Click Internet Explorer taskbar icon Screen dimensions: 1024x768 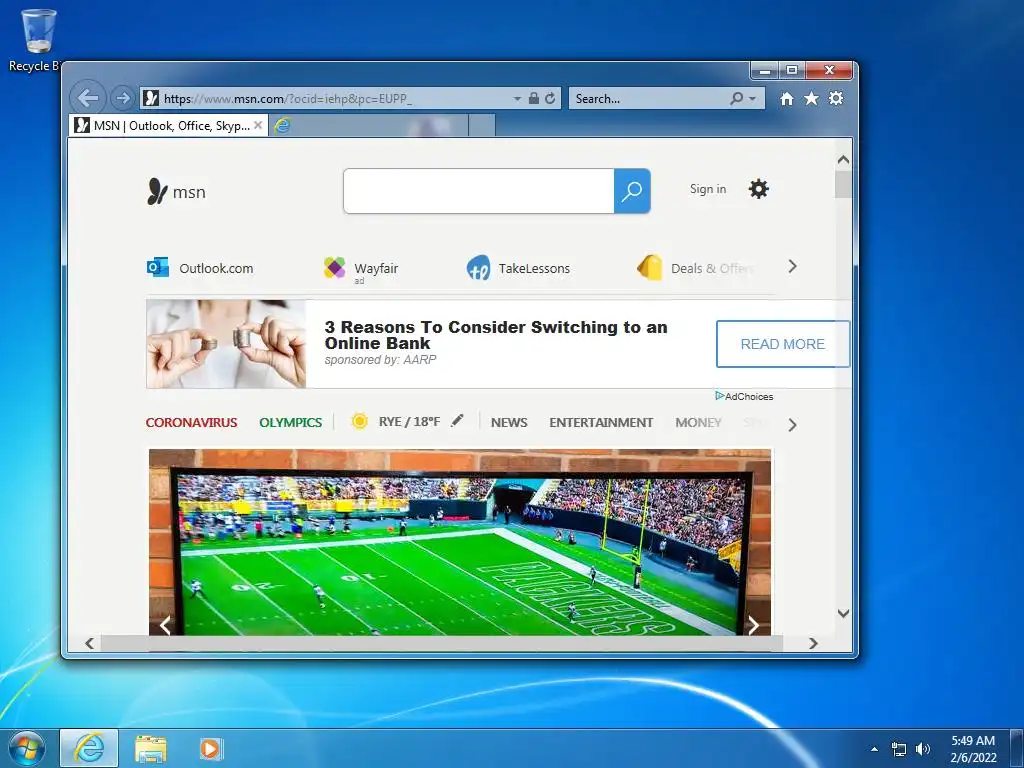(x=89, y=748)
